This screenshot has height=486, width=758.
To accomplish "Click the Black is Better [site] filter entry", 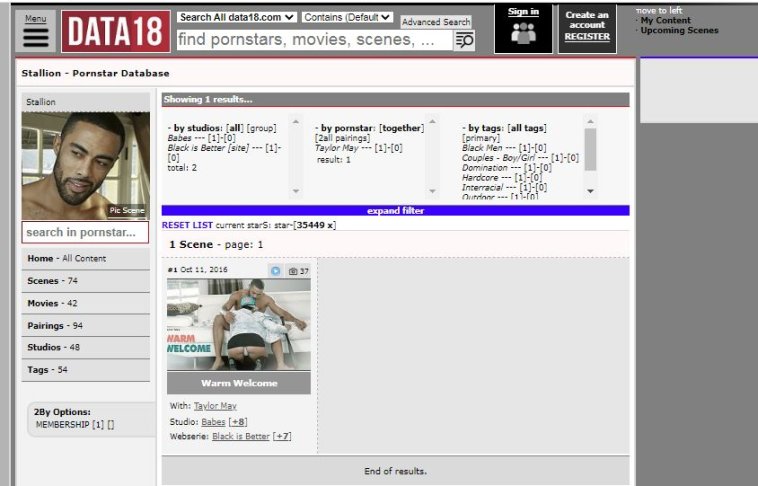I will 209,148.
